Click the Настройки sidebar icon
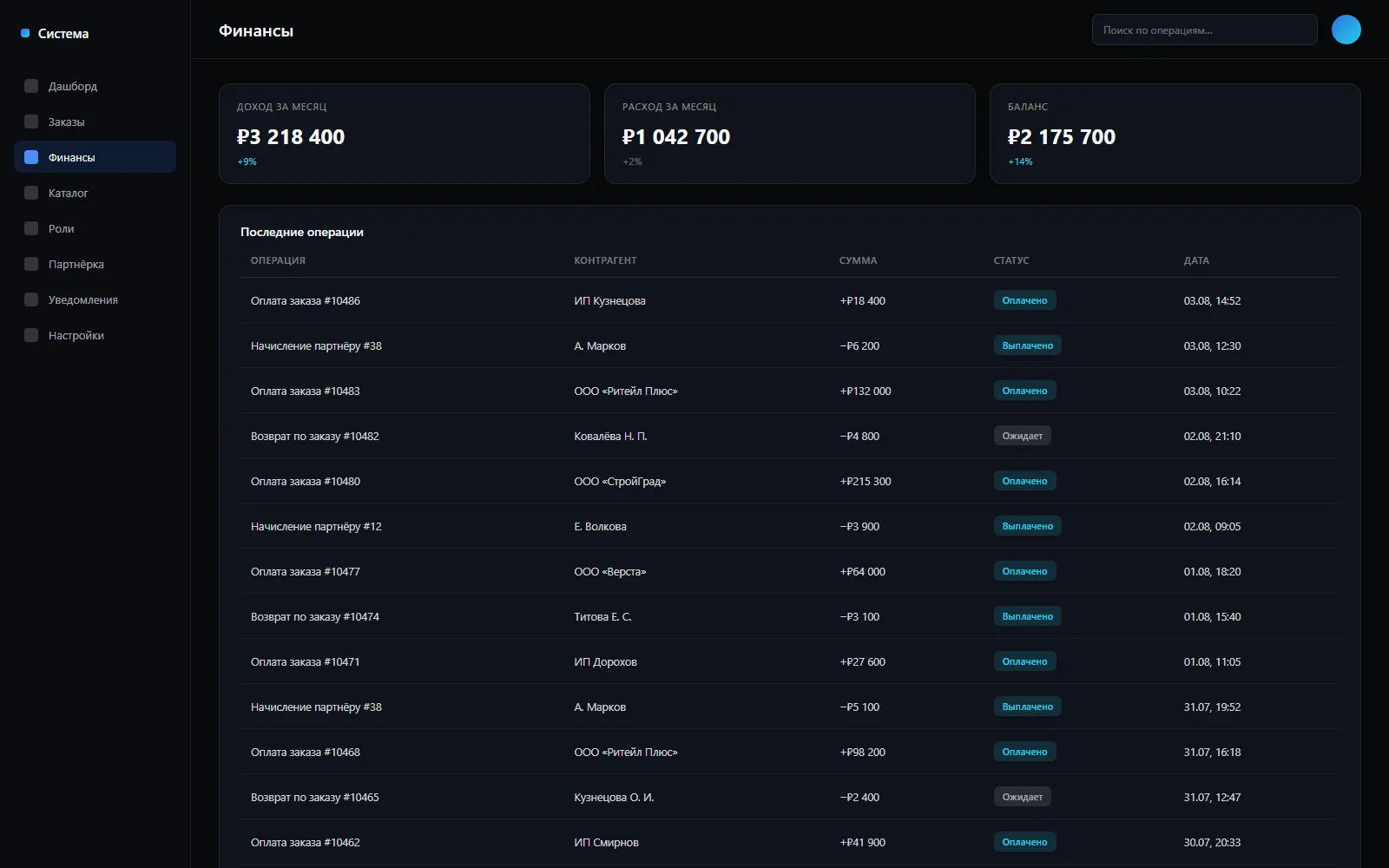The height and width of the screenshot is (868, 1389). [x=31, y=335]
